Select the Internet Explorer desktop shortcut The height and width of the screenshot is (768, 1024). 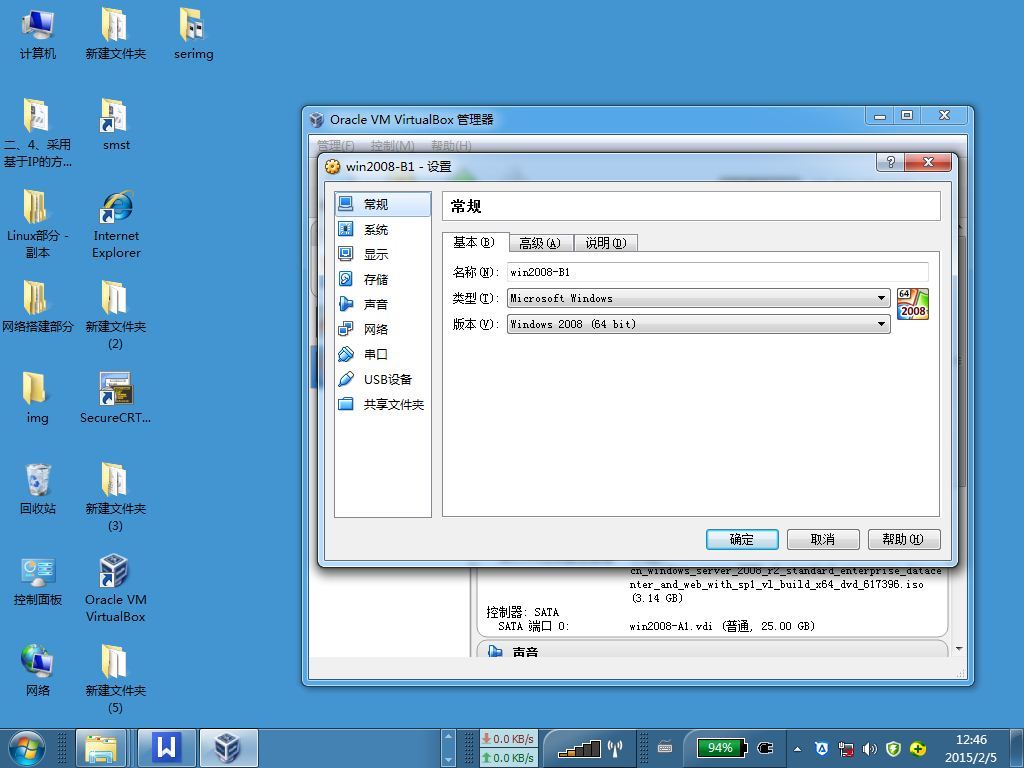pyautogui.click(x=116, y=225)
